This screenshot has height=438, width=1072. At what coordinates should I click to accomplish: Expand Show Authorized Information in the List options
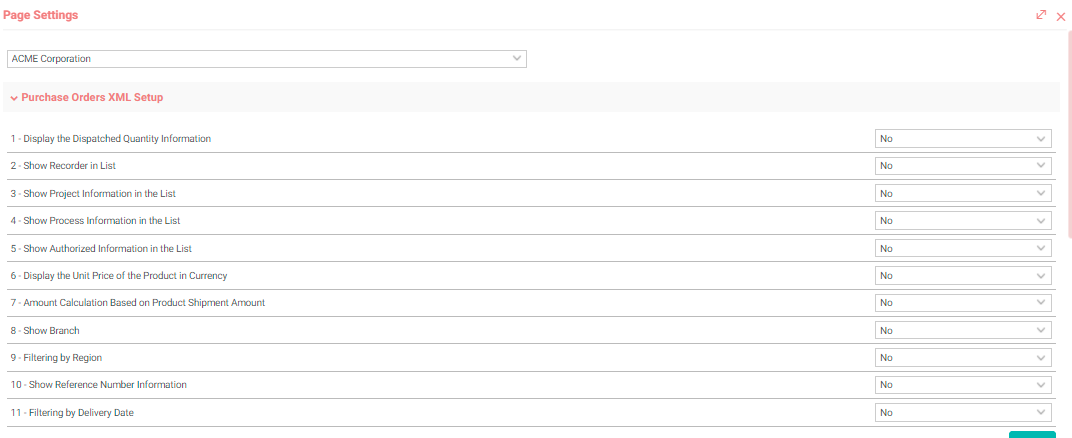coord(963,248)
